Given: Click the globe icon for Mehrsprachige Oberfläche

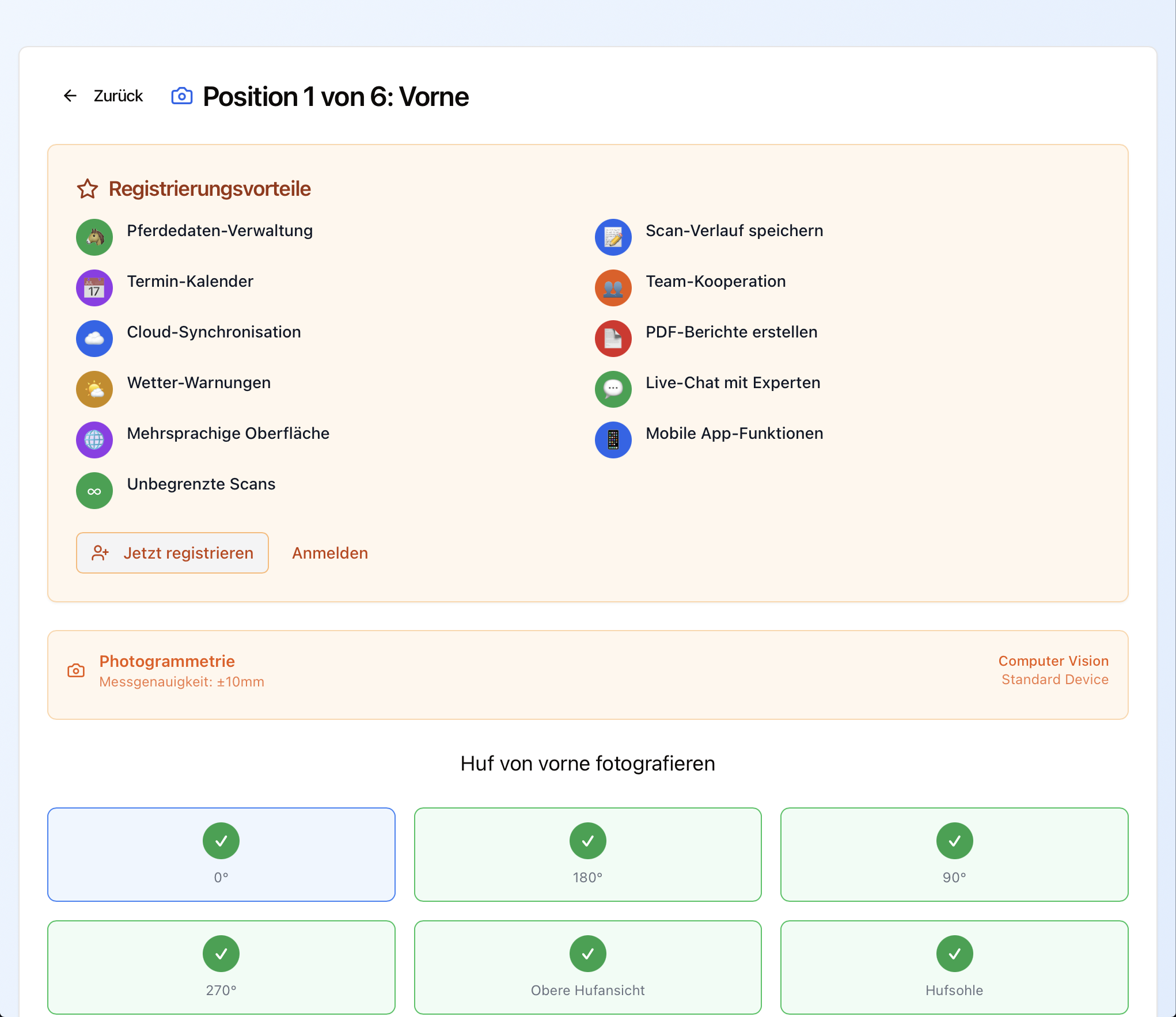Looking at the screenshot, I should pos(94,440).
